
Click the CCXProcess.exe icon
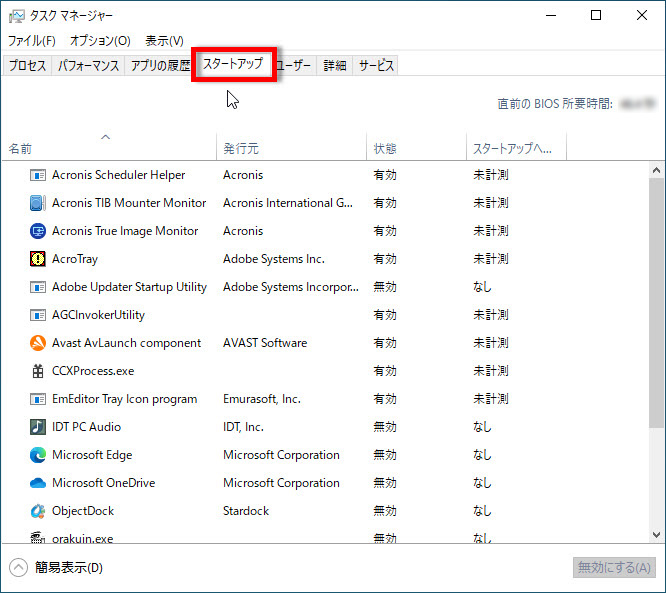coord(38,371)
